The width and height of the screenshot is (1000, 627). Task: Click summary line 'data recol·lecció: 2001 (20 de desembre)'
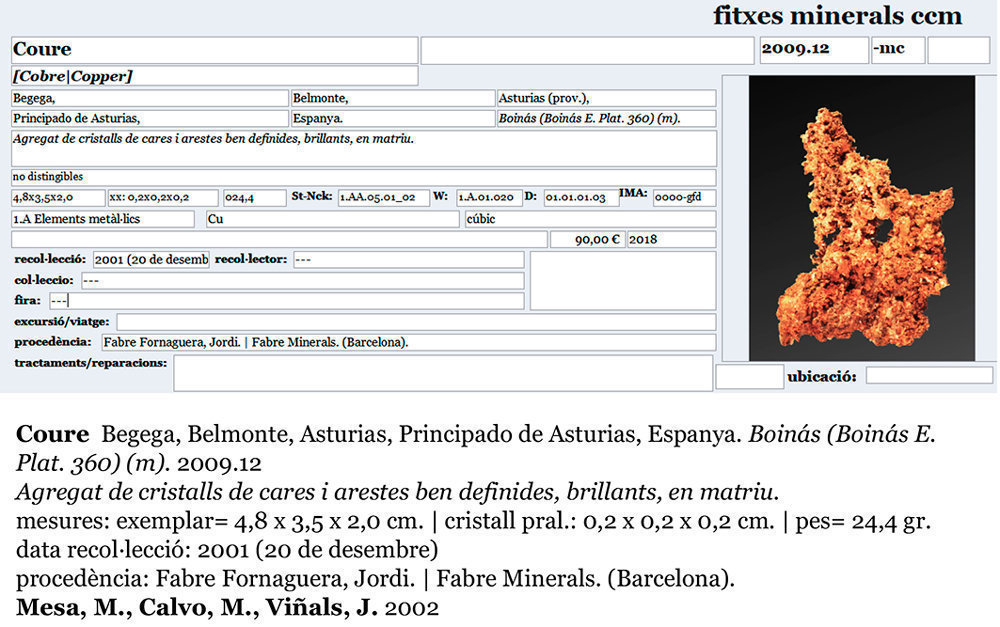coord(227,550)
